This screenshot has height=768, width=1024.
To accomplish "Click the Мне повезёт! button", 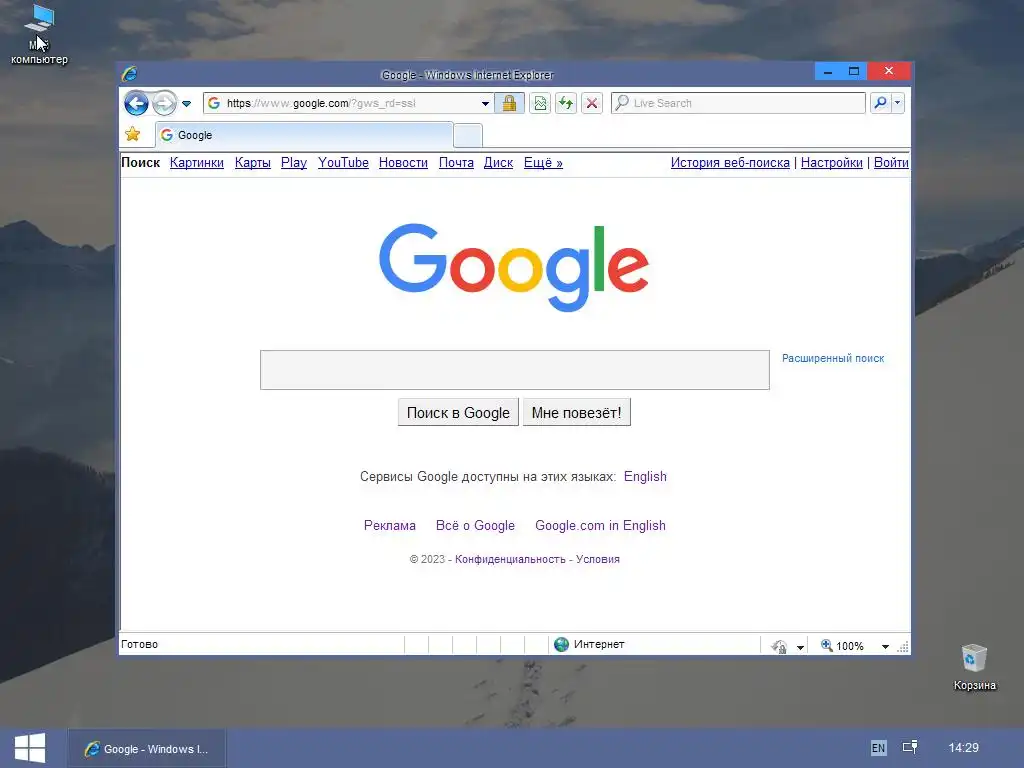I will tap(577, 412).
